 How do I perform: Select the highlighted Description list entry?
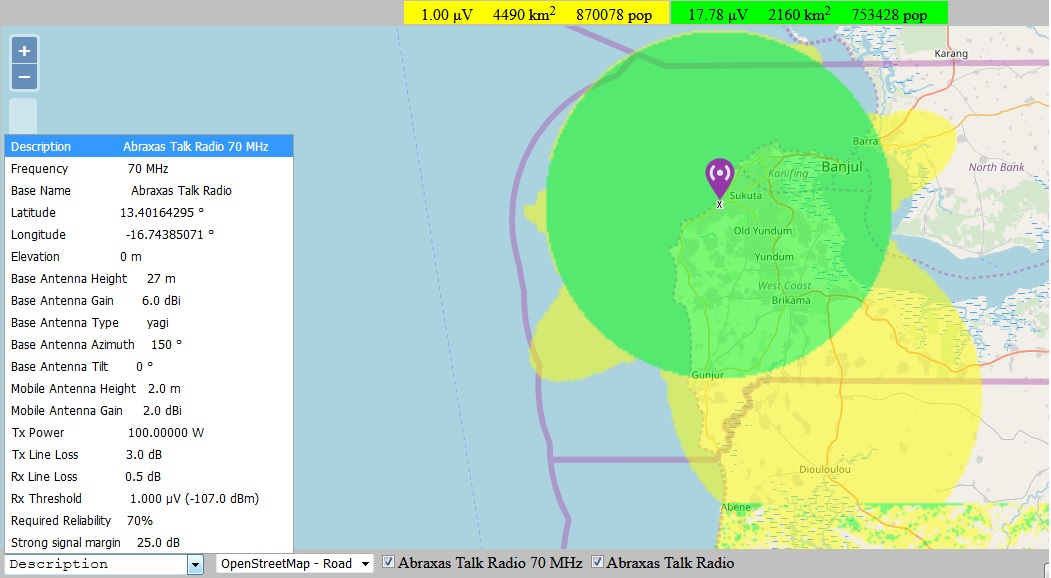[x=148, y=147]
